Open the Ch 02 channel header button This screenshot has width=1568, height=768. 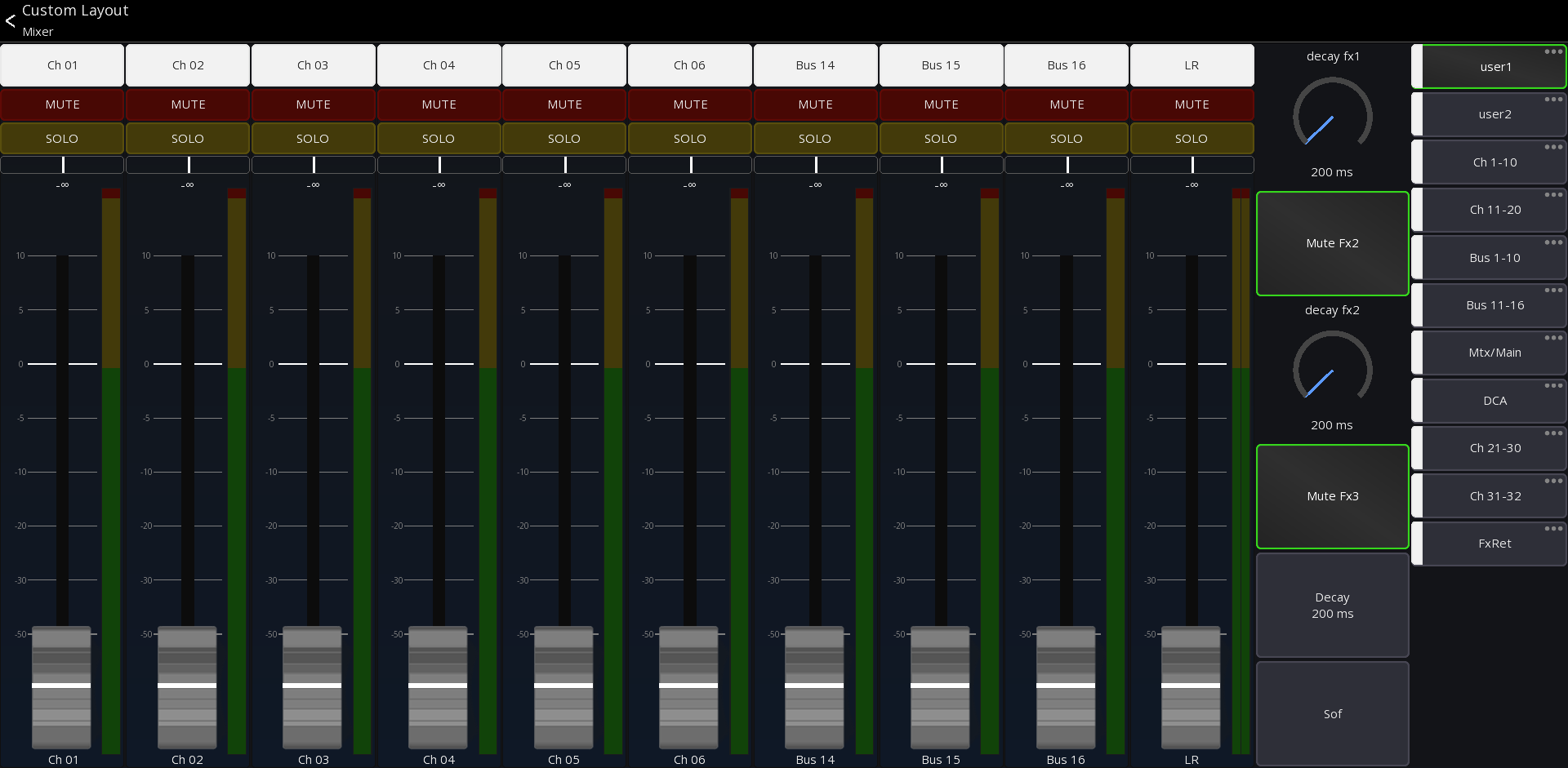(188, 65)
